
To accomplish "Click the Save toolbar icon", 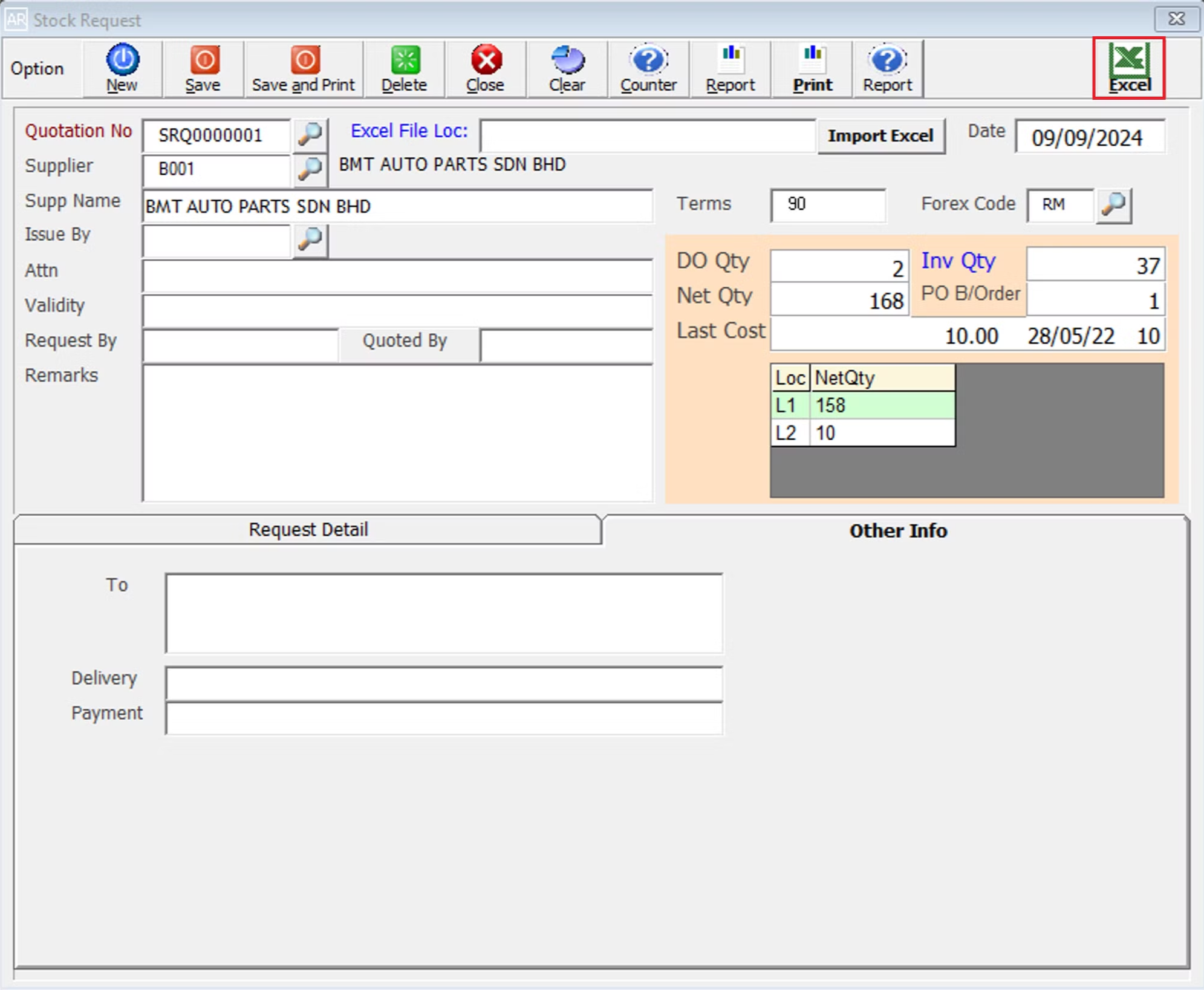I will click(x=203, y=68).
